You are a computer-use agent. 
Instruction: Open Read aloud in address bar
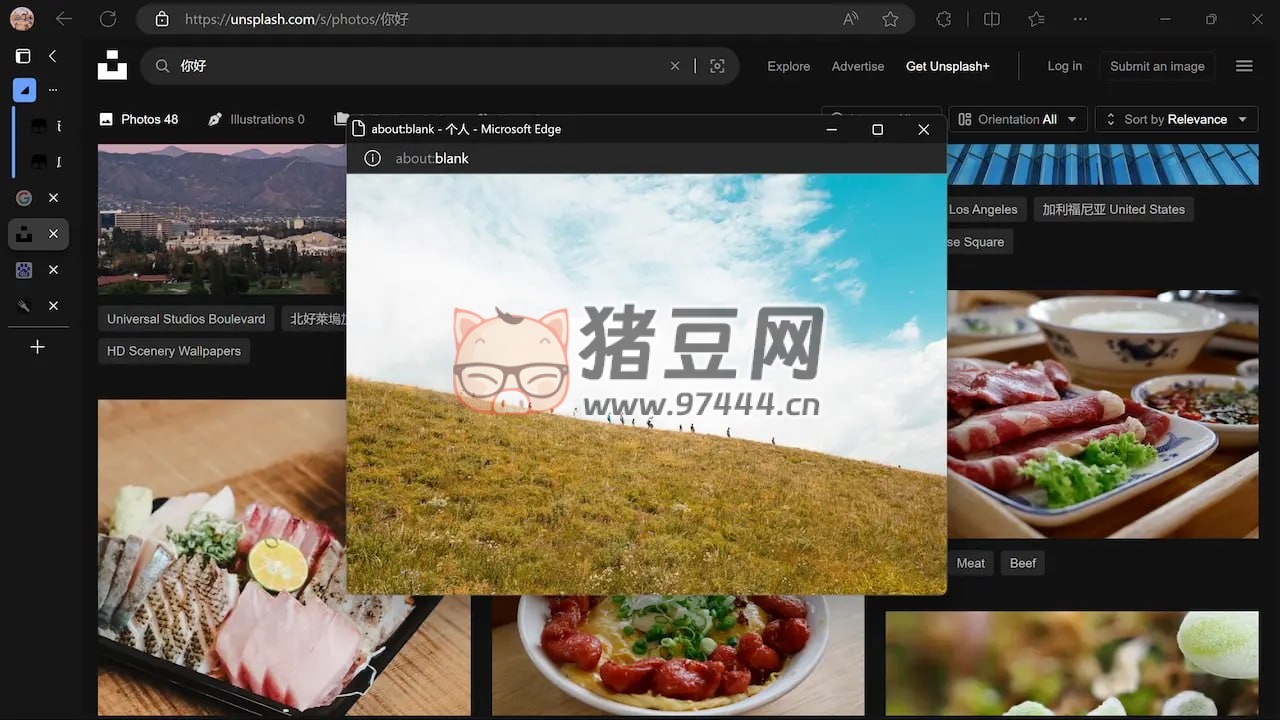(x=850, y=19)
